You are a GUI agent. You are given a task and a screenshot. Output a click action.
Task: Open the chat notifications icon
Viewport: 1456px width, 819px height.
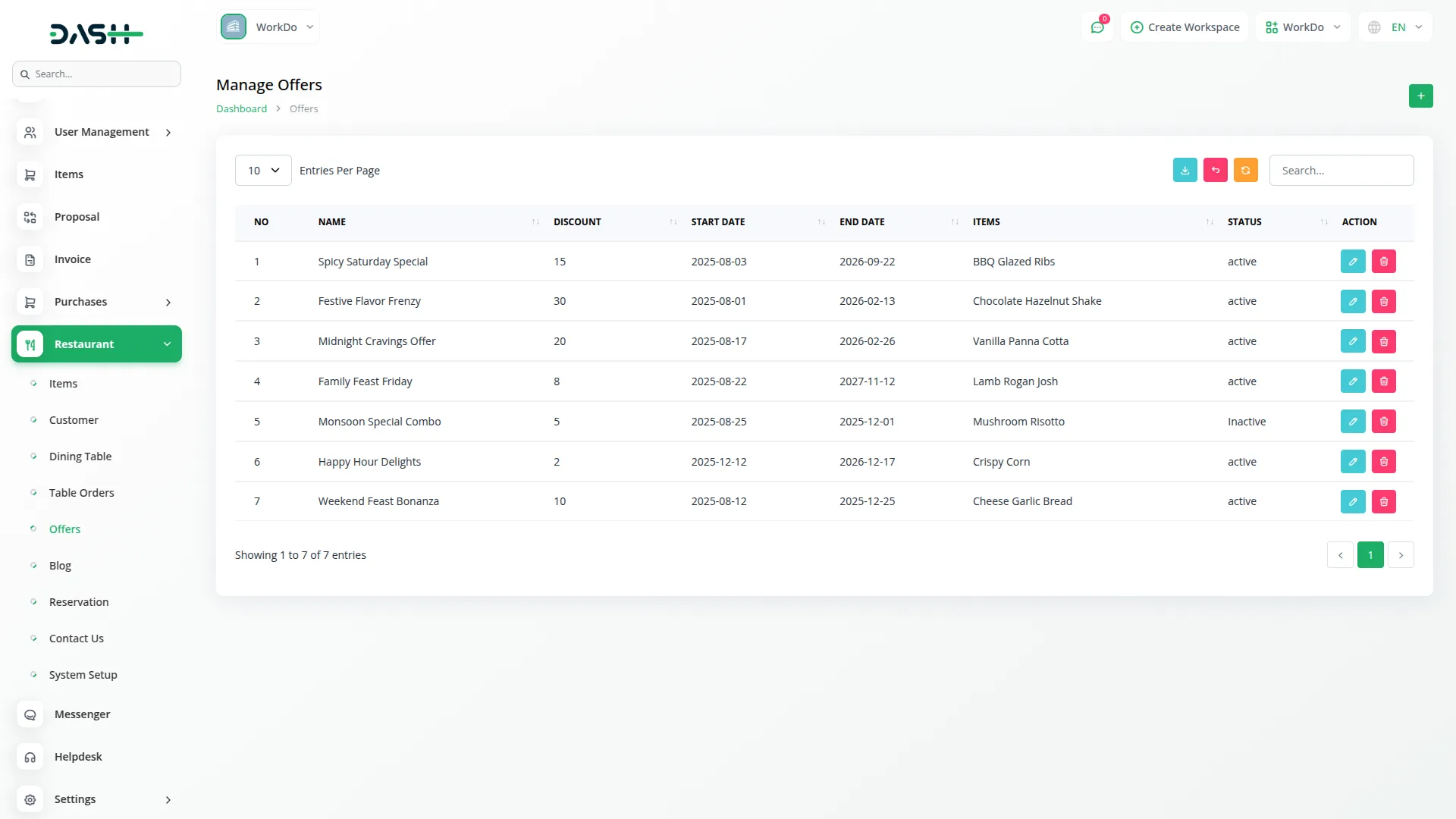pos(1097,27)
